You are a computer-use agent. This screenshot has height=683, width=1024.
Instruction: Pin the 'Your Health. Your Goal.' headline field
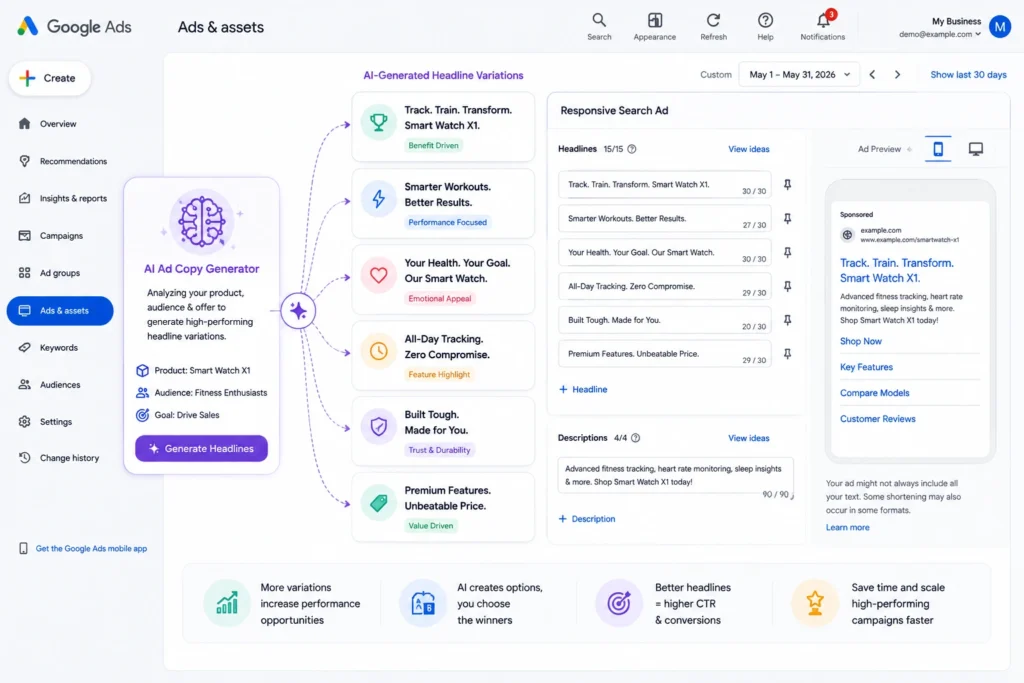pos(788,253)
